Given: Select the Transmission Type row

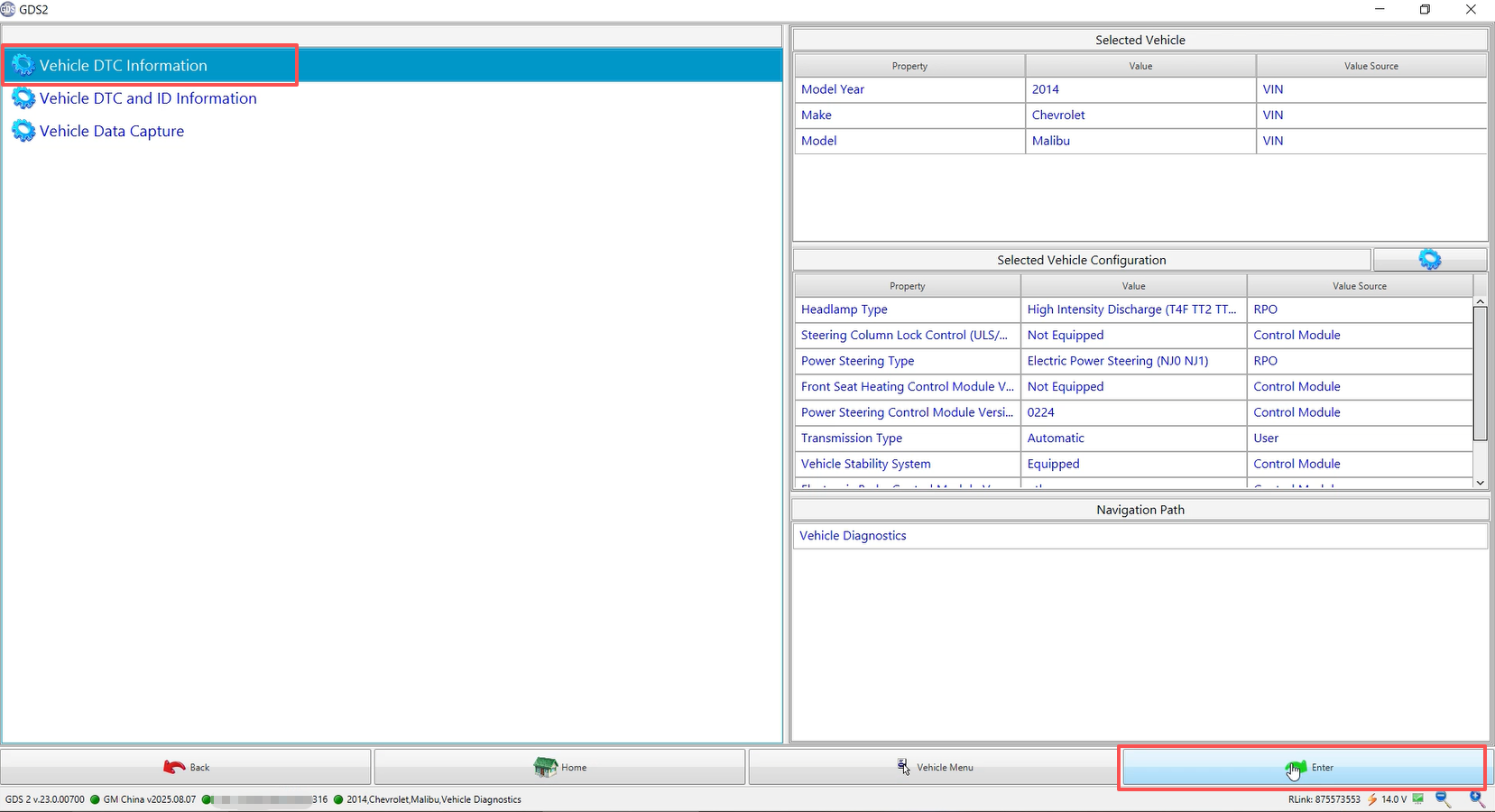Looking at the screenshot, I should click(x=852, y=438).
